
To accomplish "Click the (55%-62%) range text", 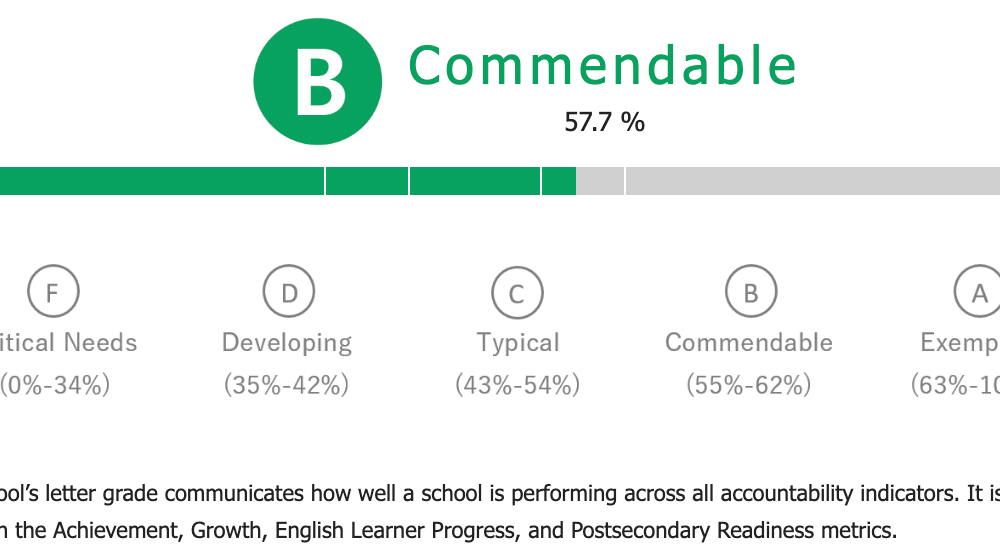I will tap(749, 385).
